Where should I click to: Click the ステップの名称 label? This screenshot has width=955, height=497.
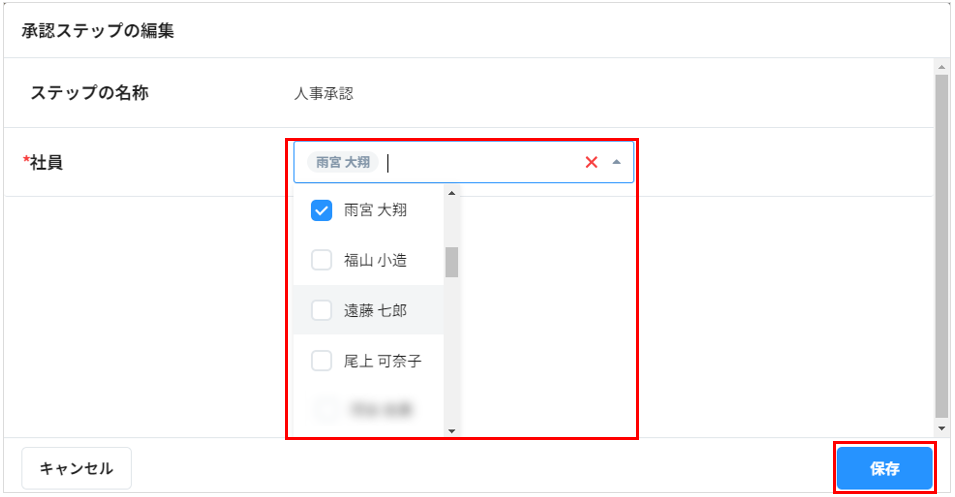[89, 93]
